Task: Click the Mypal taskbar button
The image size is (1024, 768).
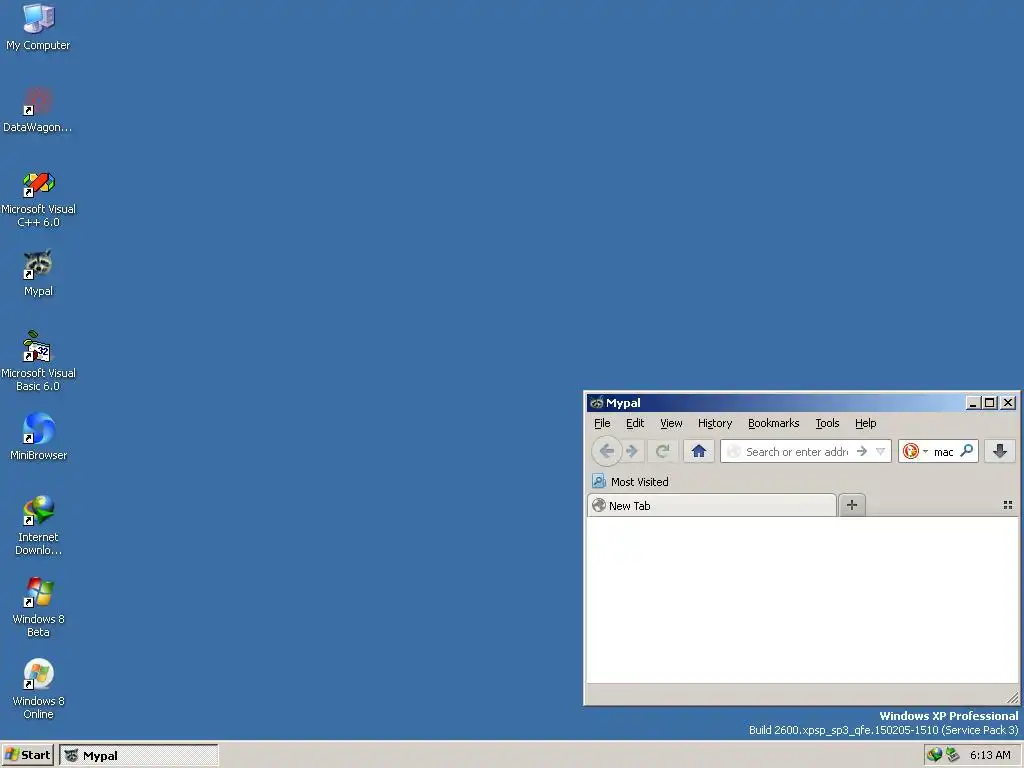Action: [x=139, y=756]
